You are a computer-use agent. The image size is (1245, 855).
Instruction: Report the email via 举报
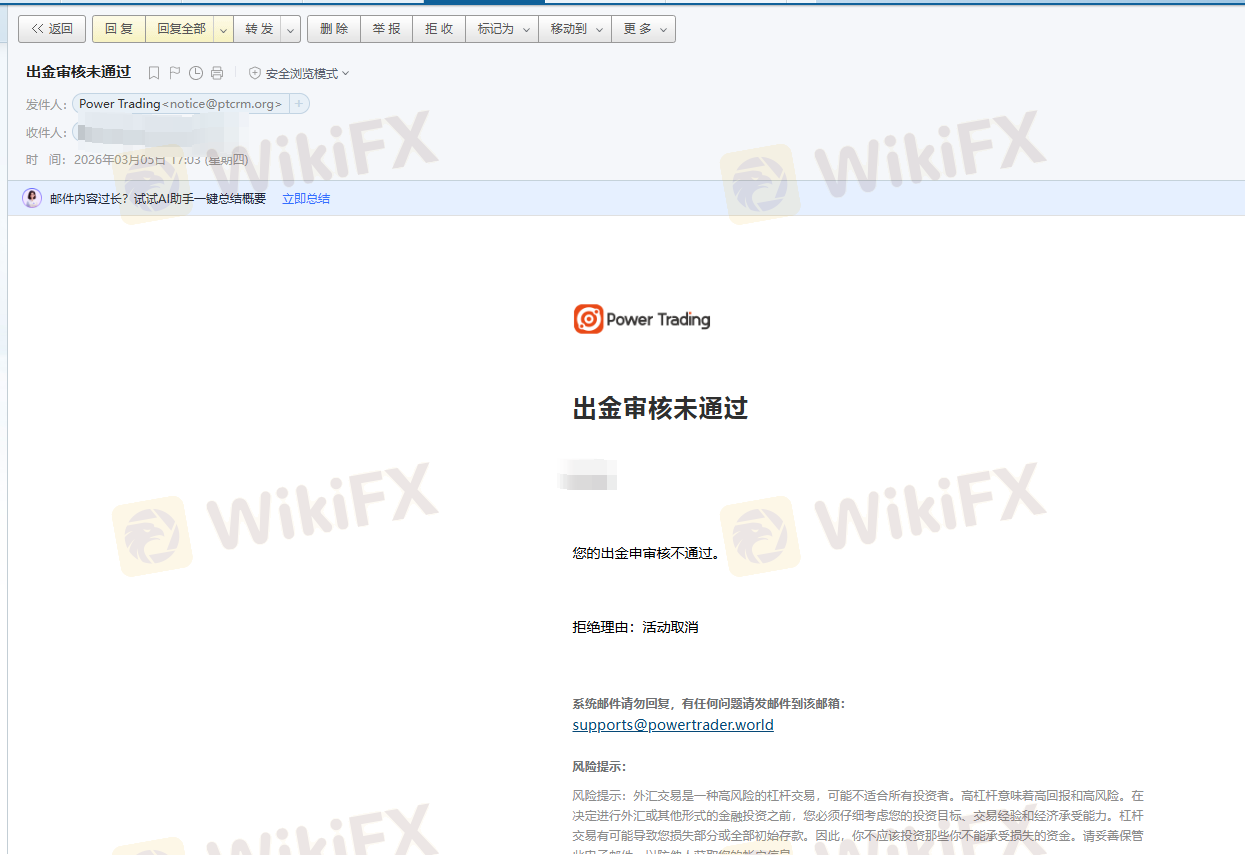tap(387, 29)
